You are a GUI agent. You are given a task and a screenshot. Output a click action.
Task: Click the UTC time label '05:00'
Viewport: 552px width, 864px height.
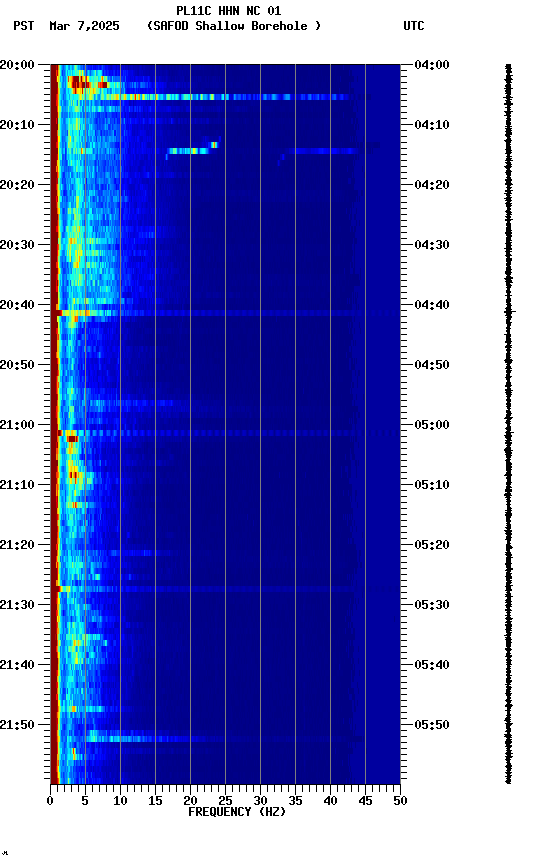432,425
